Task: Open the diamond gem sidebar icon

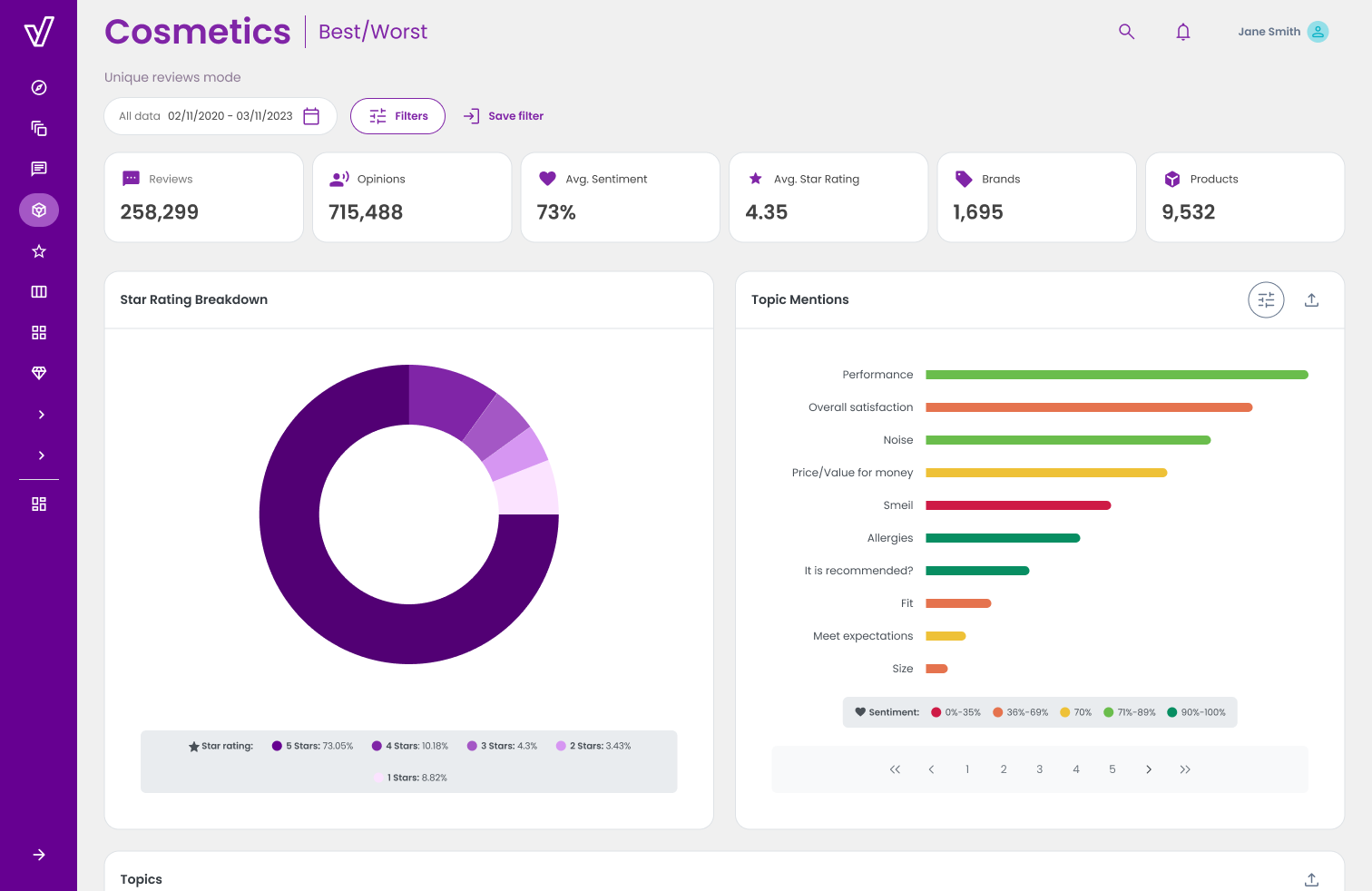Action: click(39, 373)
